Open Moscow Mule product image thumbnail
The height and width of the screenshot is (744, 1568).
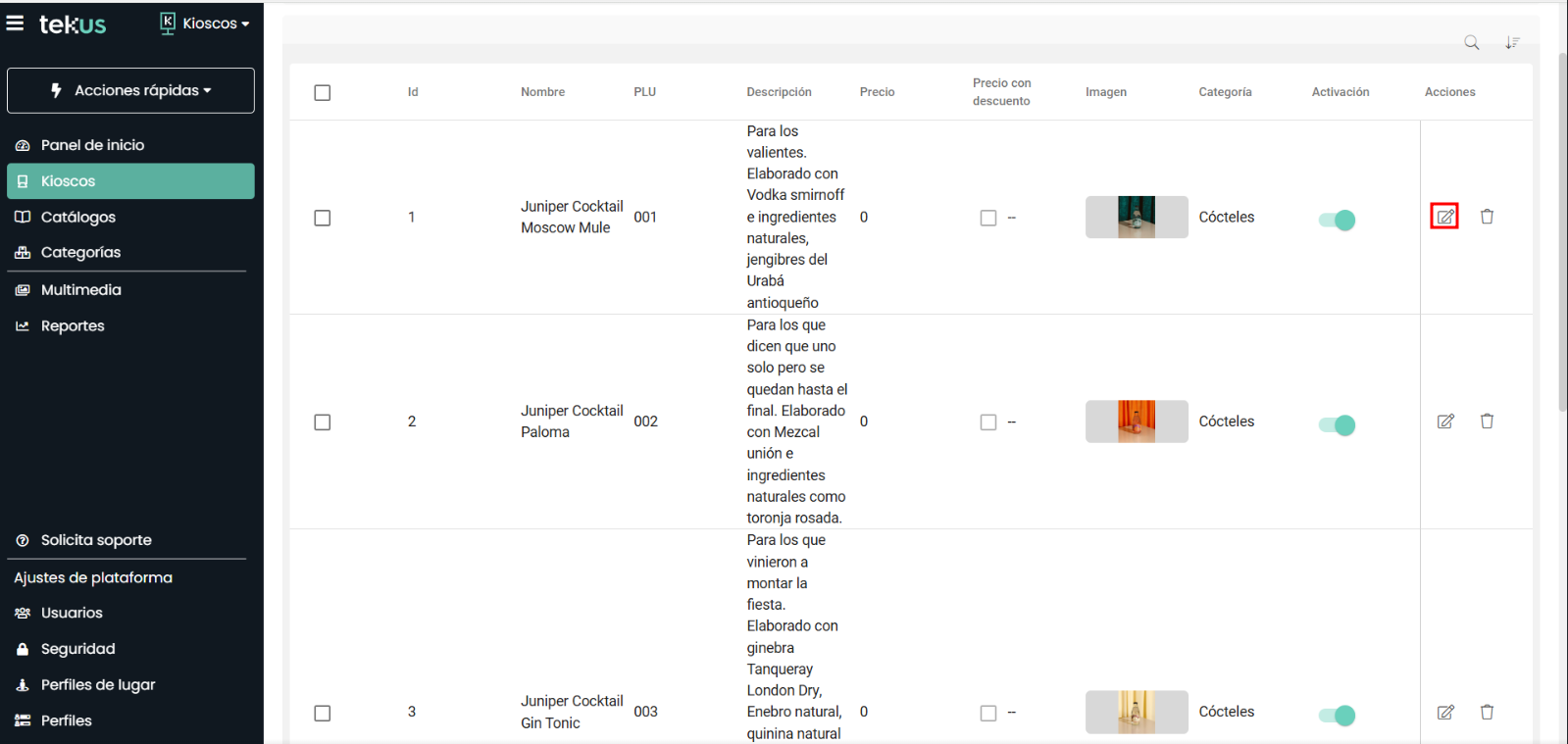pos(1136,218)
